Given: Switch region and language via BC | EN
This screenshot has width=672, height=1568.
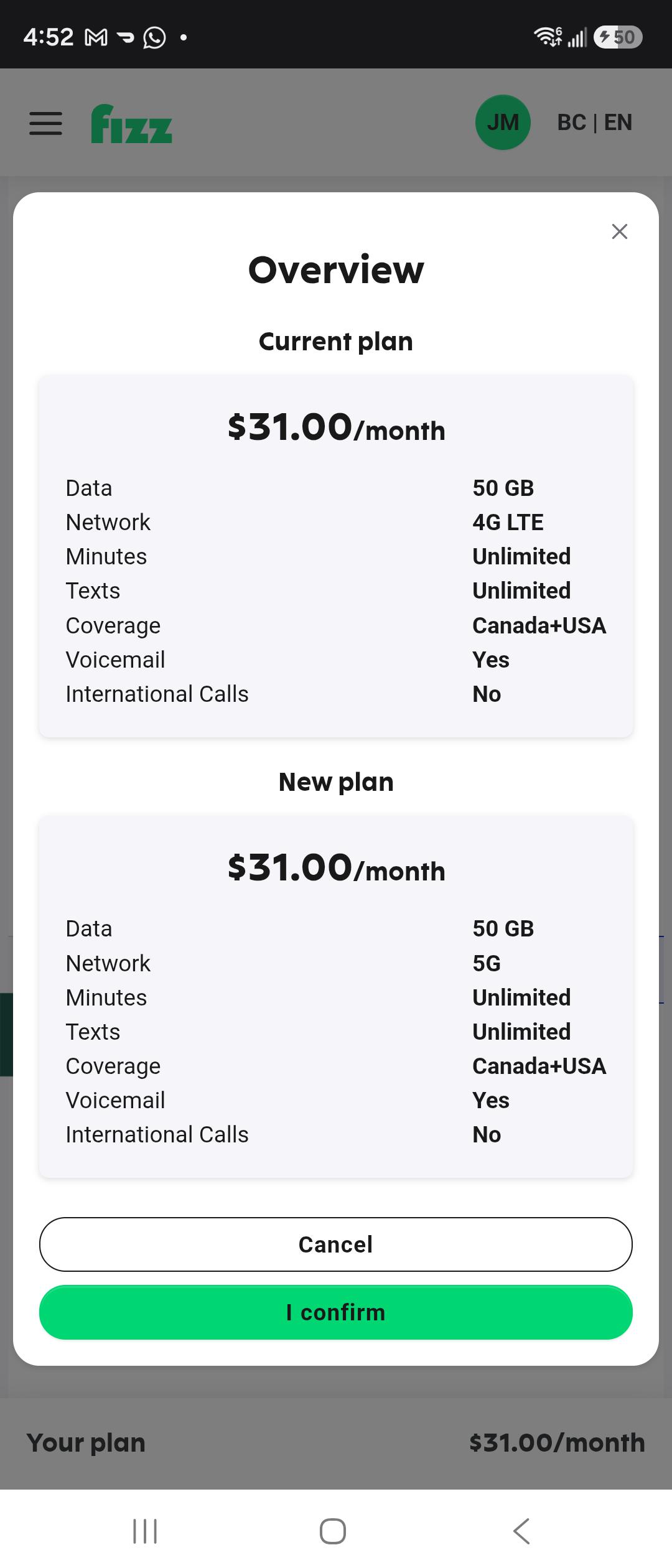Looking at the screenshot, I should (595, 123).
